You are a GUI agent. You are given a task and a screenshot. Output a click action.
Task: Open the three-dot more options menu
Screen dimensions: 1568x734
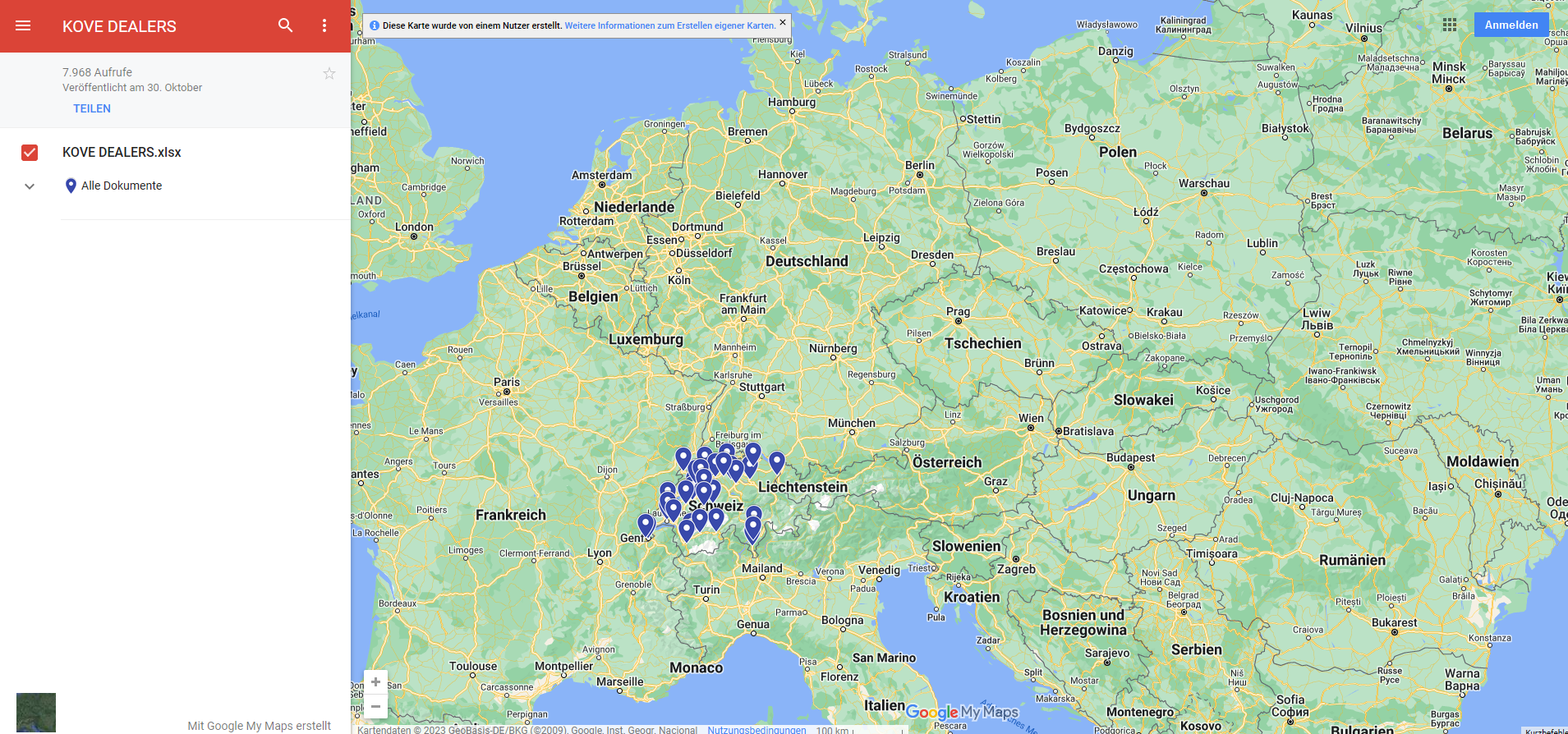(324, 25)
